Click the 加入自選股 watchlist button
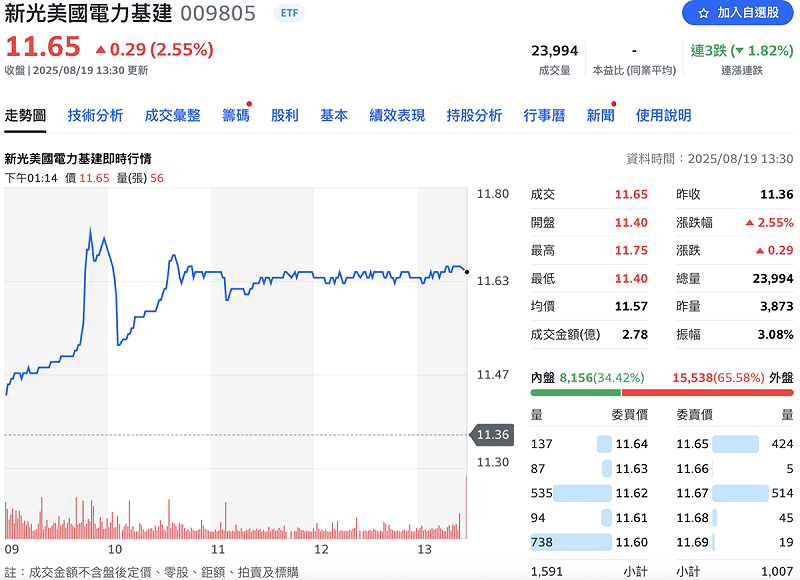This screenshot has width=800, height=580. point(738,13)
